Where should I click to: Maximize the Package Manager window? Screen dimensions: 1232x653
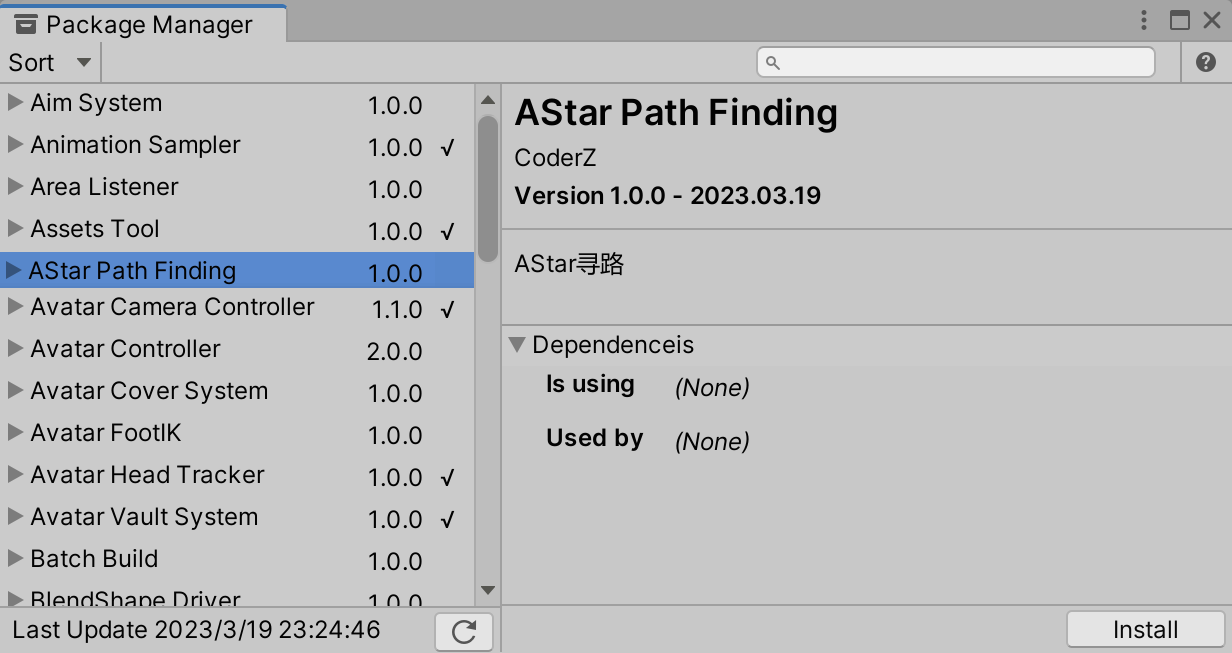coord(1182,19)
